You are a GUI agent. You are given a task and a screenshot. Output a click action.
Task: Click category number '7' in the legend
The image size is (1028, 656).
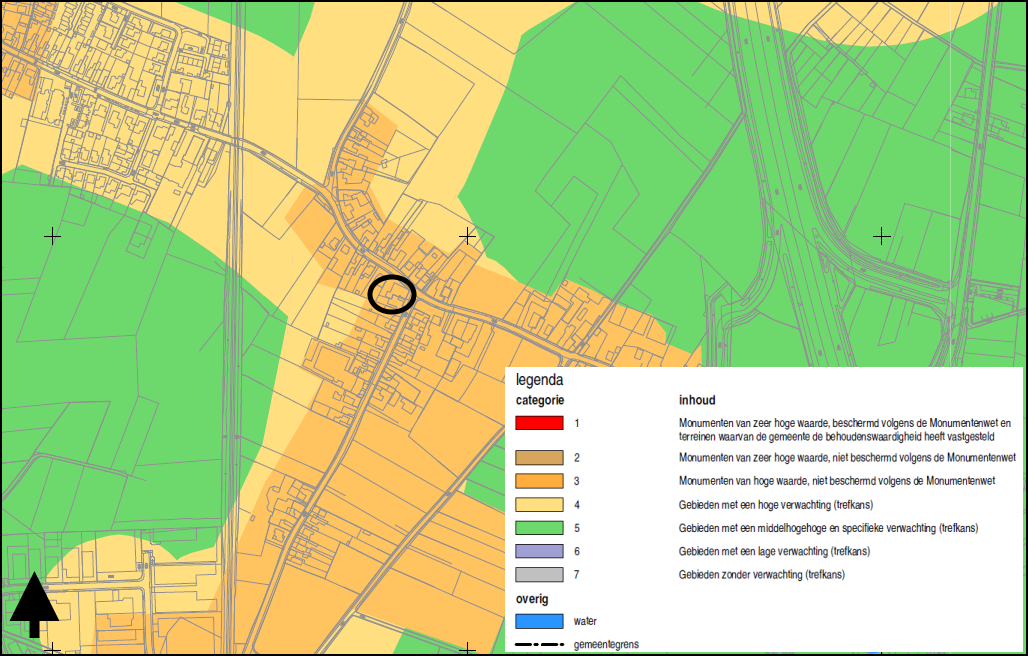[577, 575]
